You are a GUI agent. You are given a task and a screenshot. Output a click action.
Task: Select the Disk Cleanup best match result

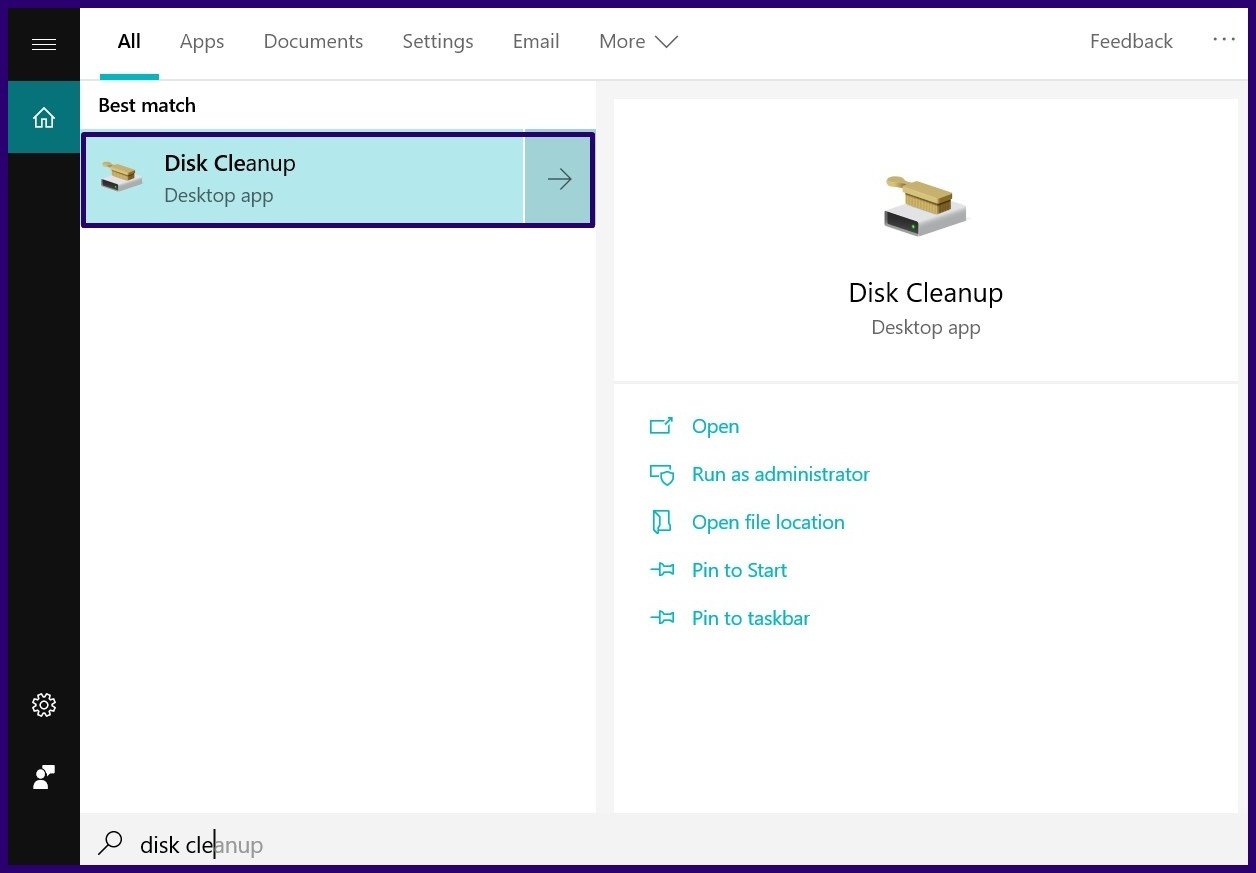304,180
